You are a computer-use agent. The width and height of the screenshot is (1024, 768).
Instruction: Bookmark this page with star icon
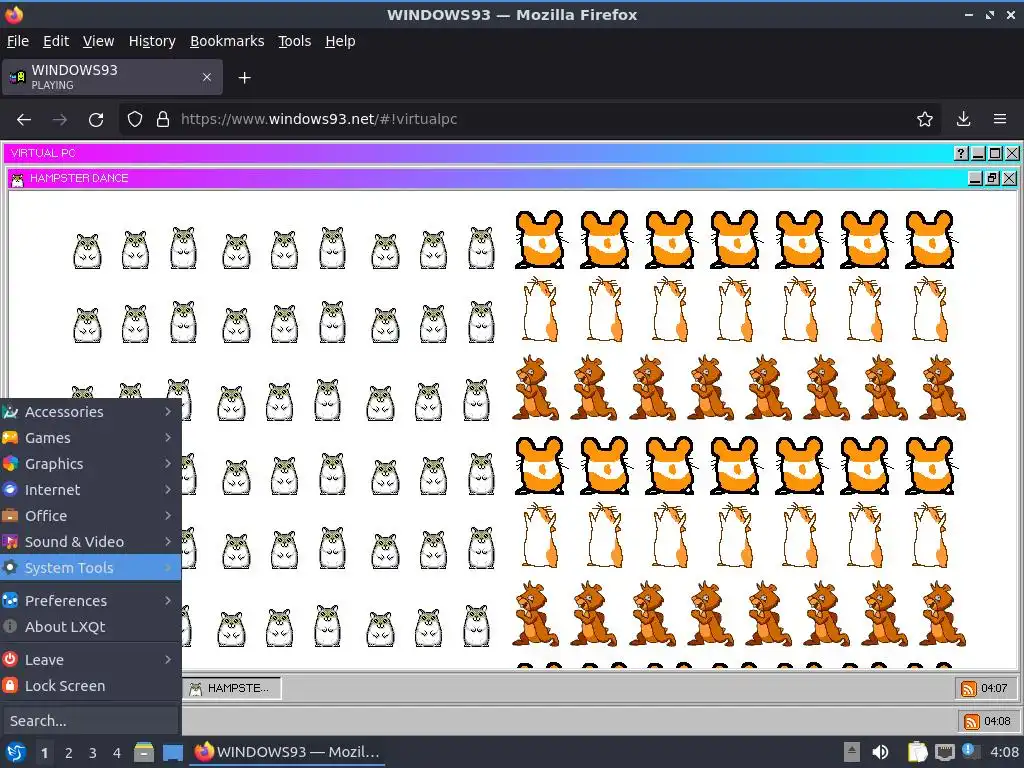(925, 119)
